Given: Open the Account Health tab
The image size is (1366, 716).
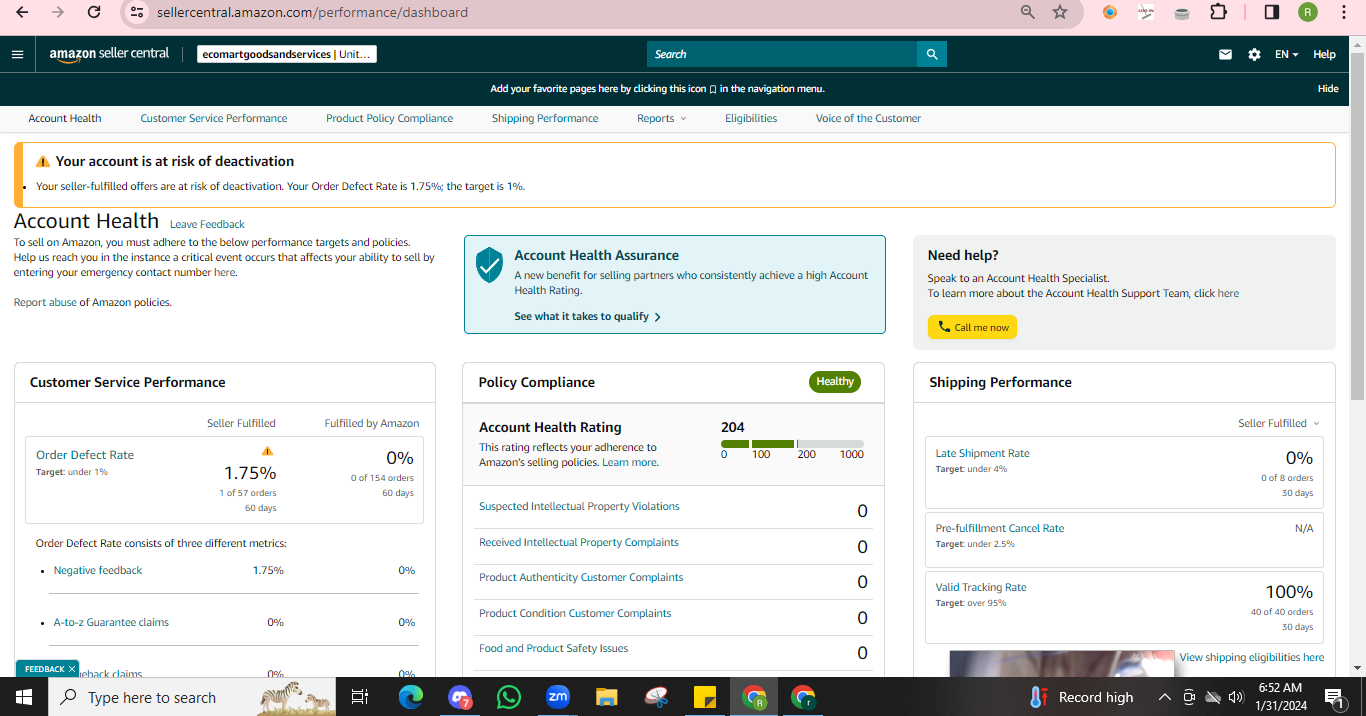Looking at the screenshot, I should (65, 118).
